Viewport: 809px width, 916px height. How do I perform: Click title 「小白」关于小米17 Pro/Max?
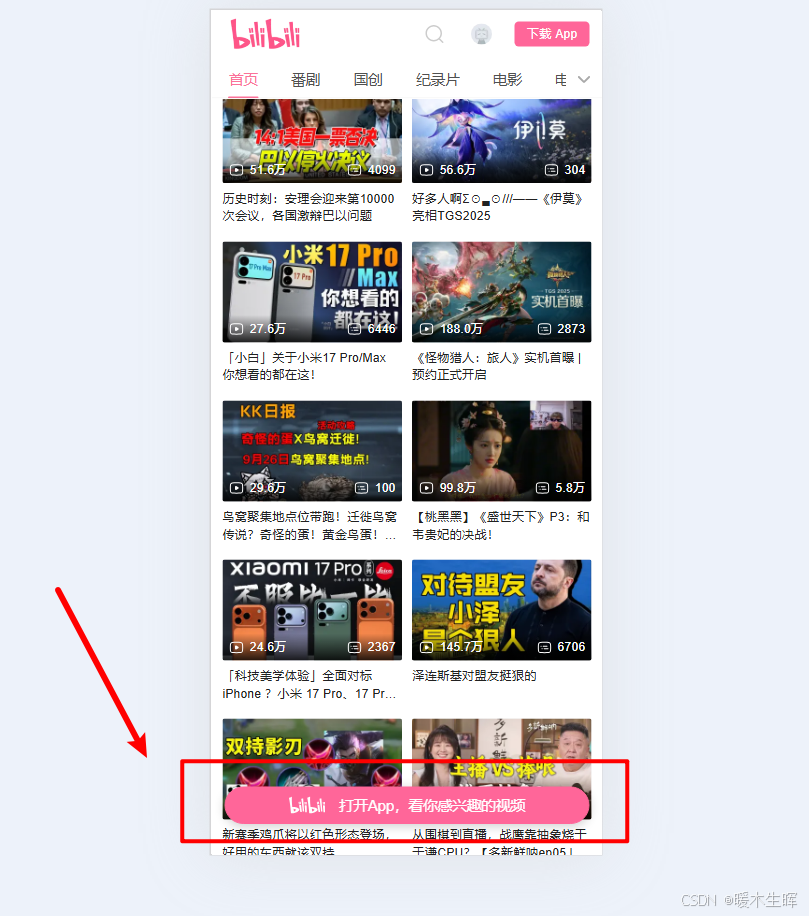[304, 366]
